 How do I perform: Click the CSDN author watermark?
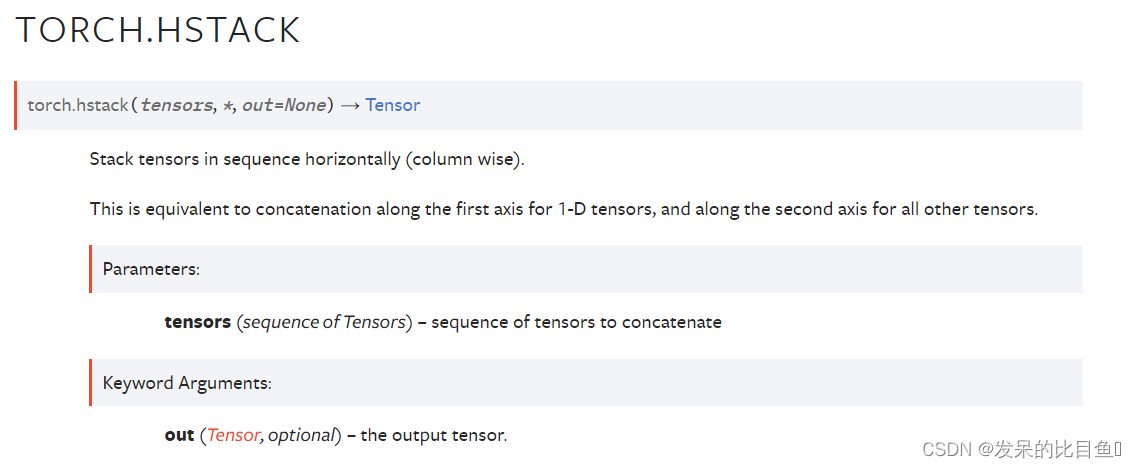(1023, 450)
